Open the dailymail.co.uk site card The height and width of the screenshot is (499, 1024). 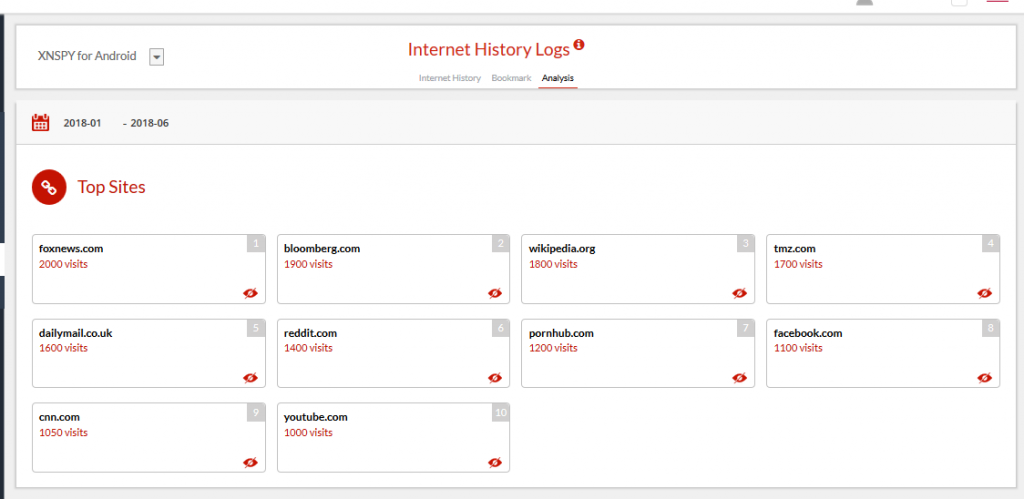click(x=149, y=353)
